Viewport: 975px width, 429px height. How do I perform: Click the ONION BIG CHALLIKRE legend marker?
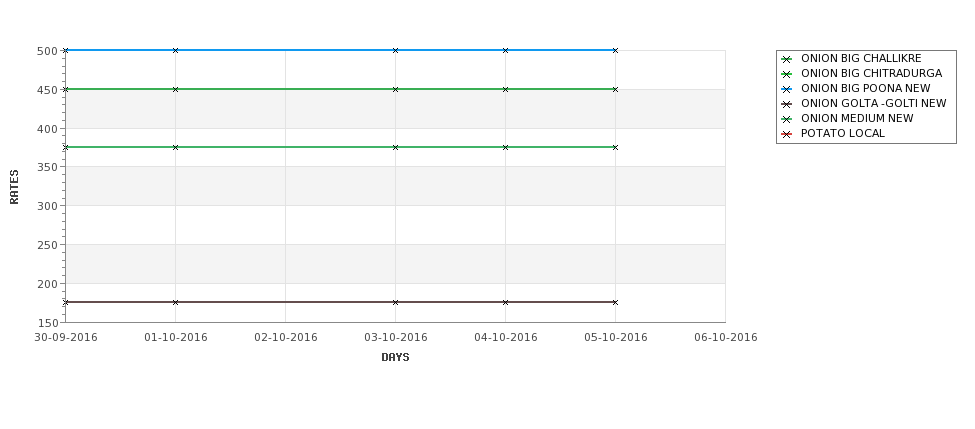click(x=787, y=59)
